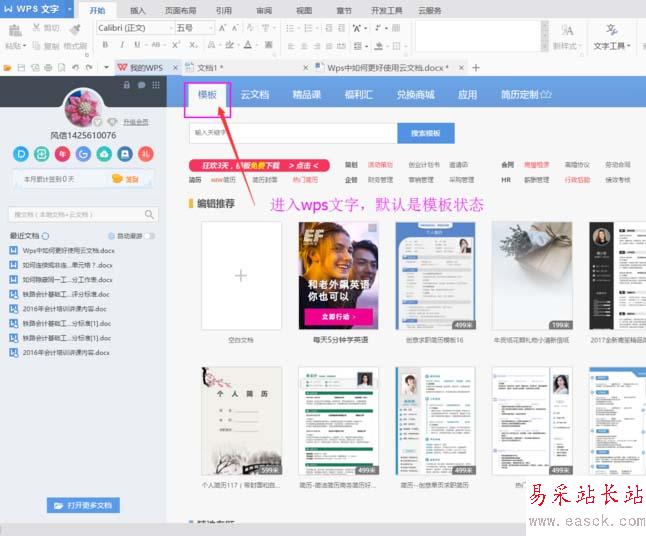Switch to the 兑换商城 tab

coord(415,95)
